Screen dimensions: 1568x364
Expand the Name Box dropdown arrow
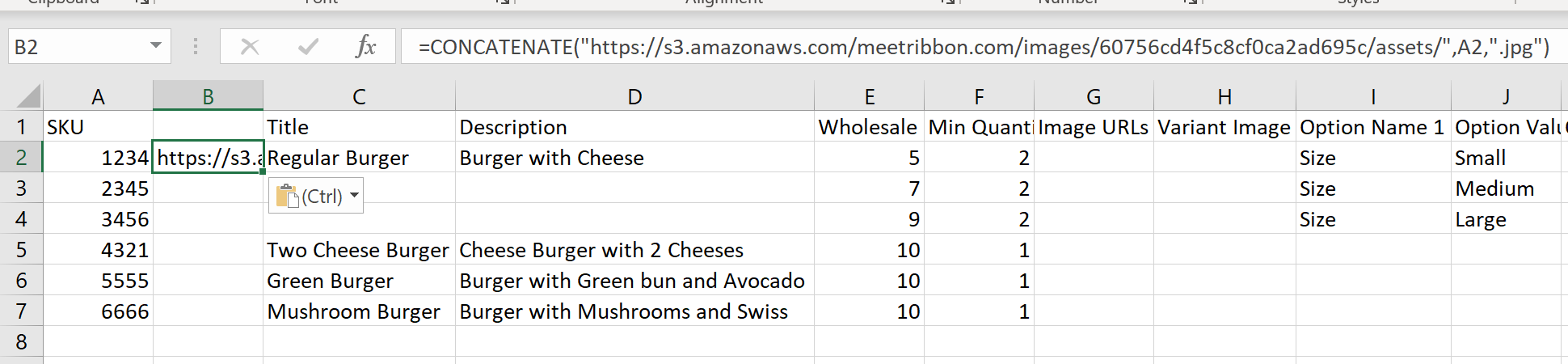click(x=156, y=46)
